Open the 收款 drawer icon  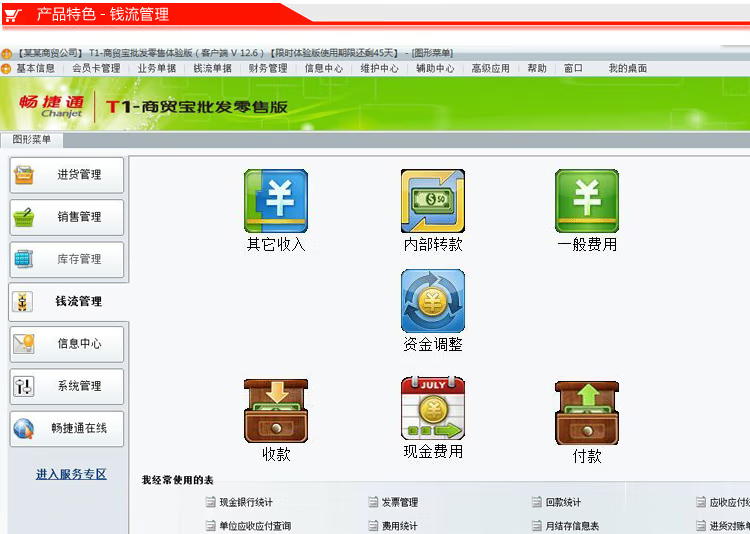276,411
